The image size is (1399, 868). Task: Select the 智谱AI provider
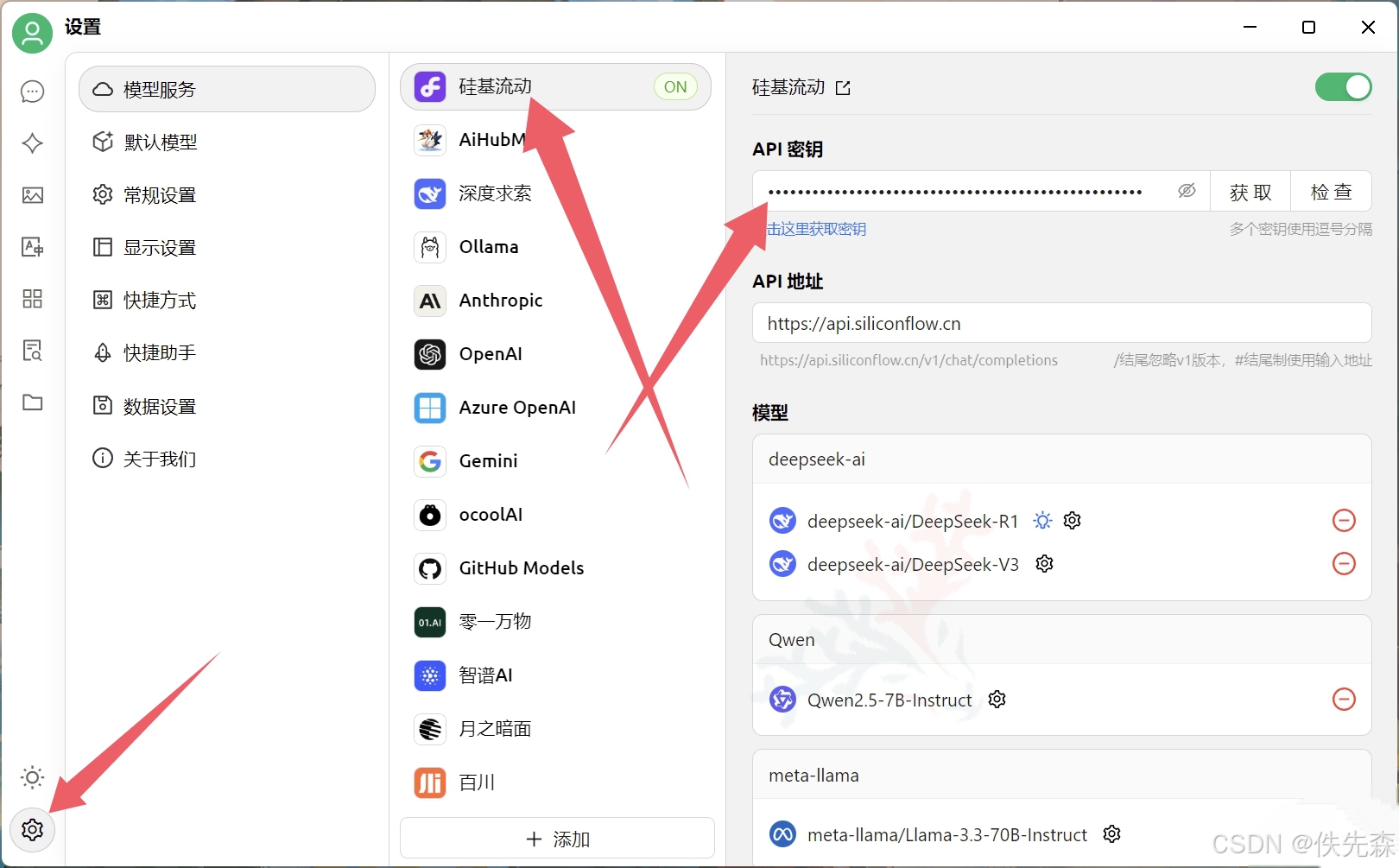click(x=555, y=675)
